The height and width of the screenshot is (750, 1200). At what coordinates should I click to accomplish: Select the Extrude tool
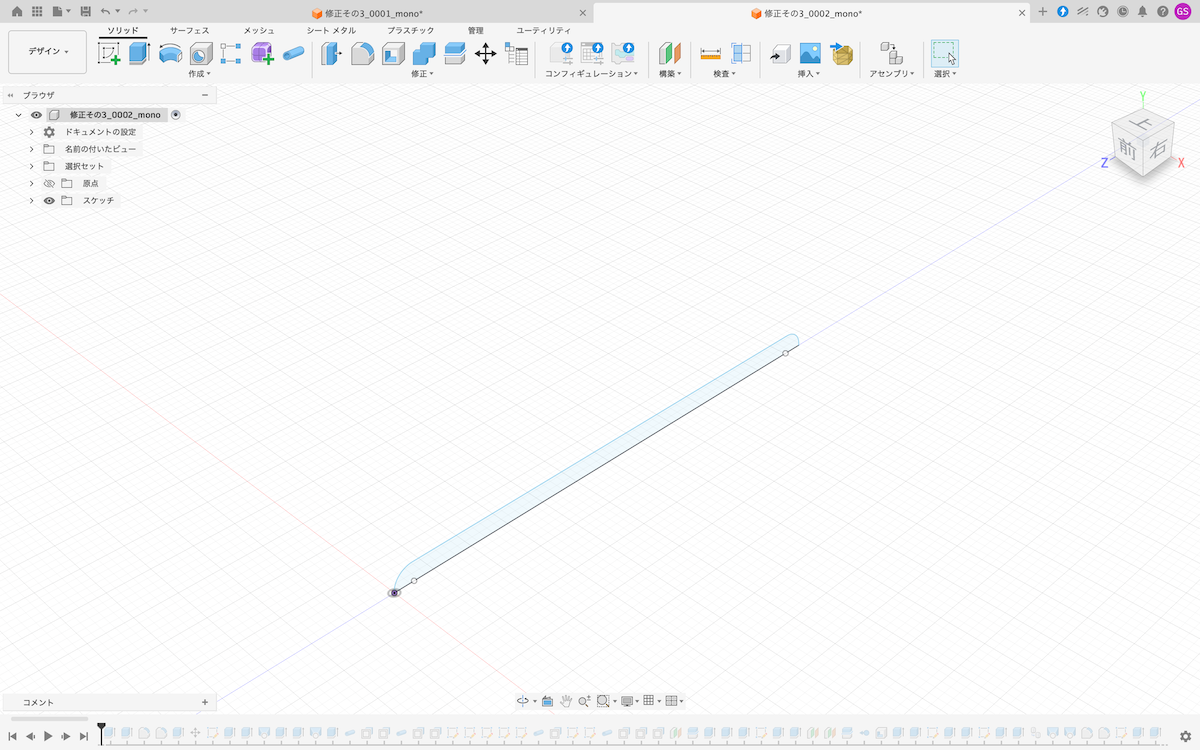139,53
